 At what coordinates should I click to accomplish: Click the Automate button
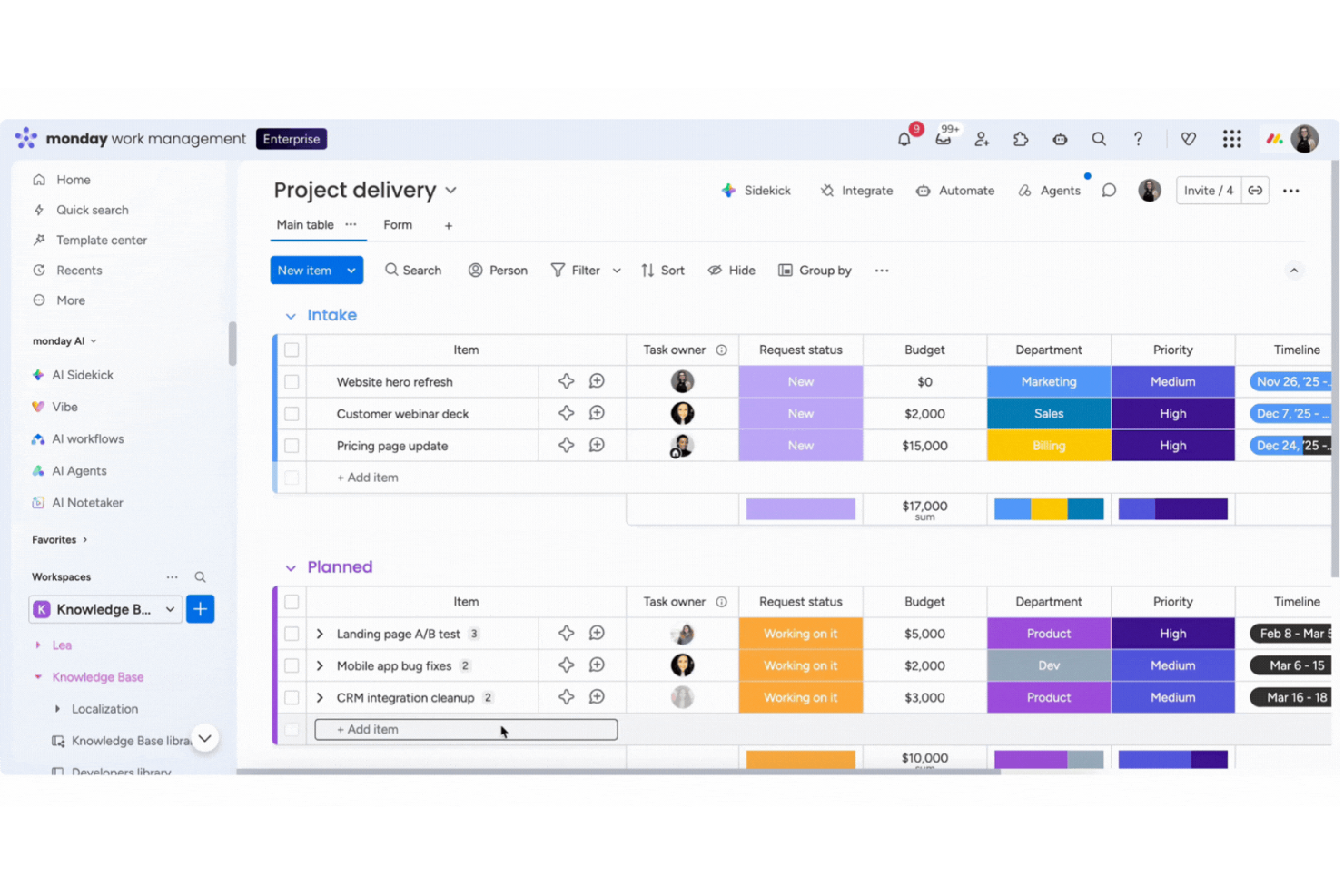(x=955, y=191)
